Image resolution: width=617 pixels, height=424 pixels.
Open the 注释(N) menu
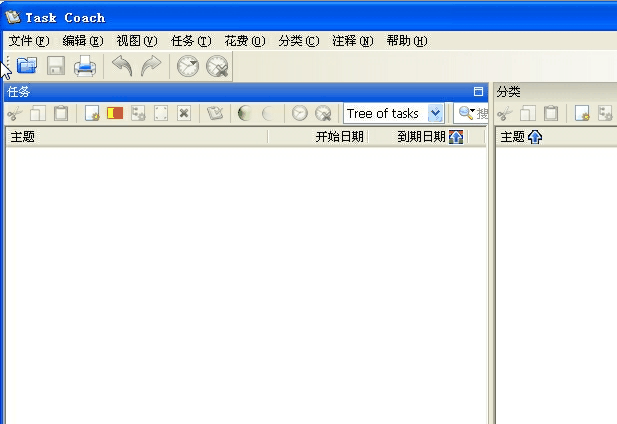tap(353, 41)
